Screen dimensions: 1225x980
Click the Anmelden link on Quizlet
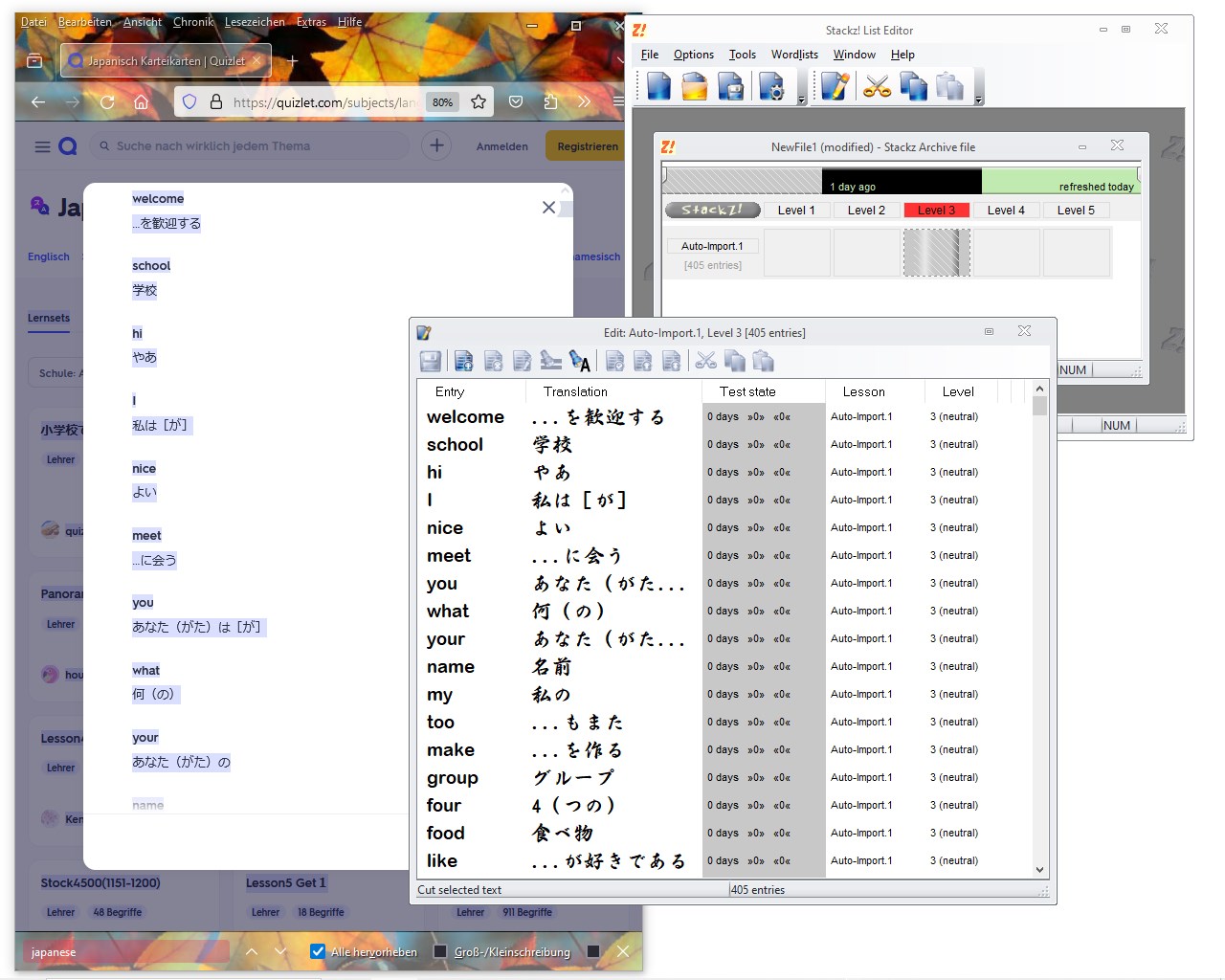[x=502, y=146]
